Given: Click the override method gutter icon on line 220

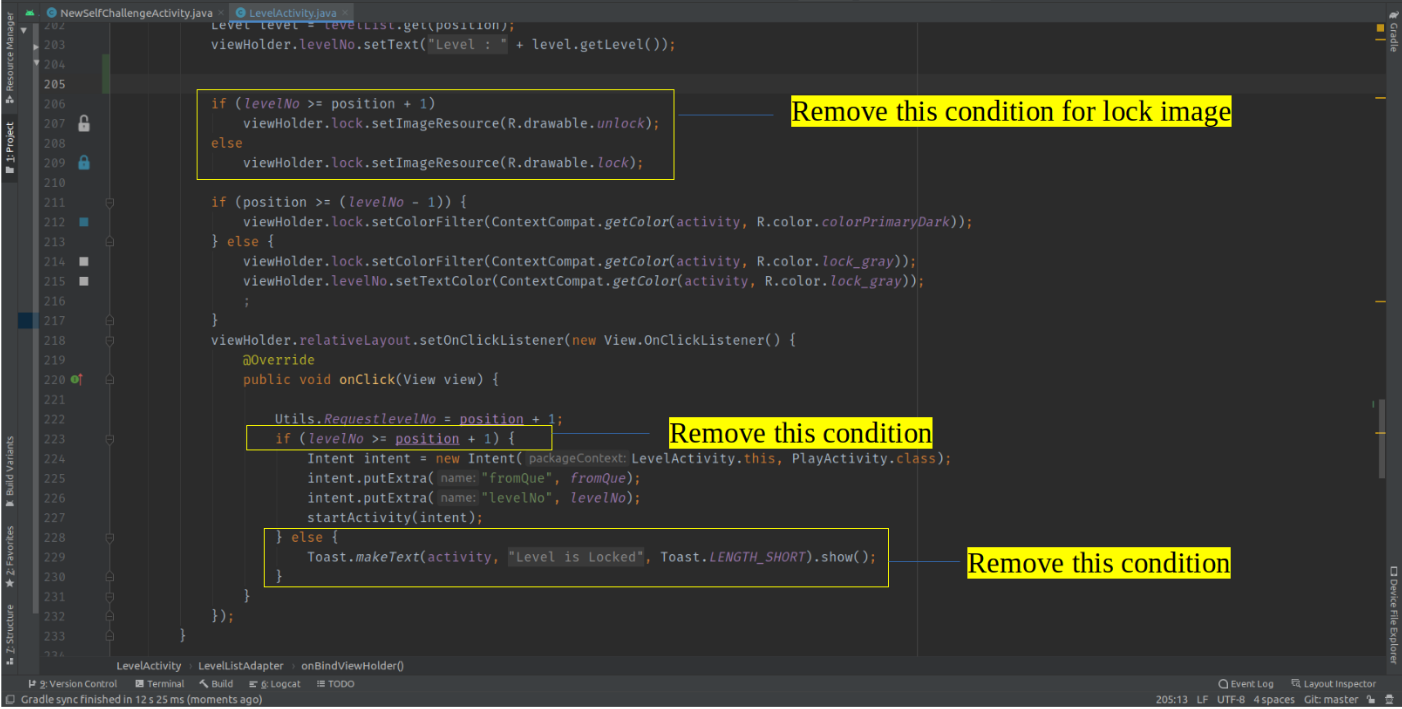Looking at the screenshot, I should tap(76, 380).
